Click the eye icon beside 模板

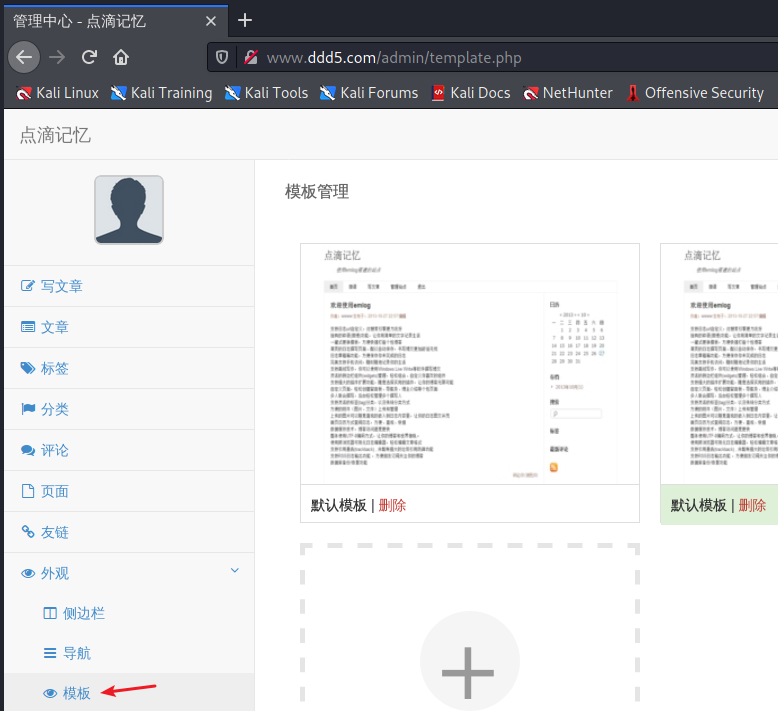[50, 693]
